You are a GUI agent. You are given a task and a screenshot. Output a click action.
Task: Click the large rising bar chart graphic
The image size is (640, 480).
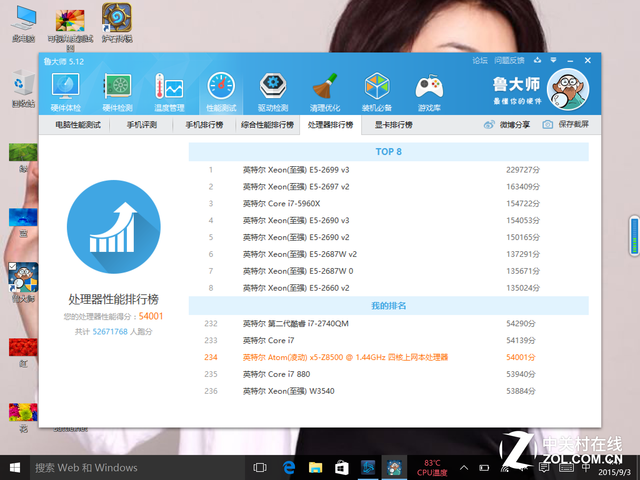(113, 227)
